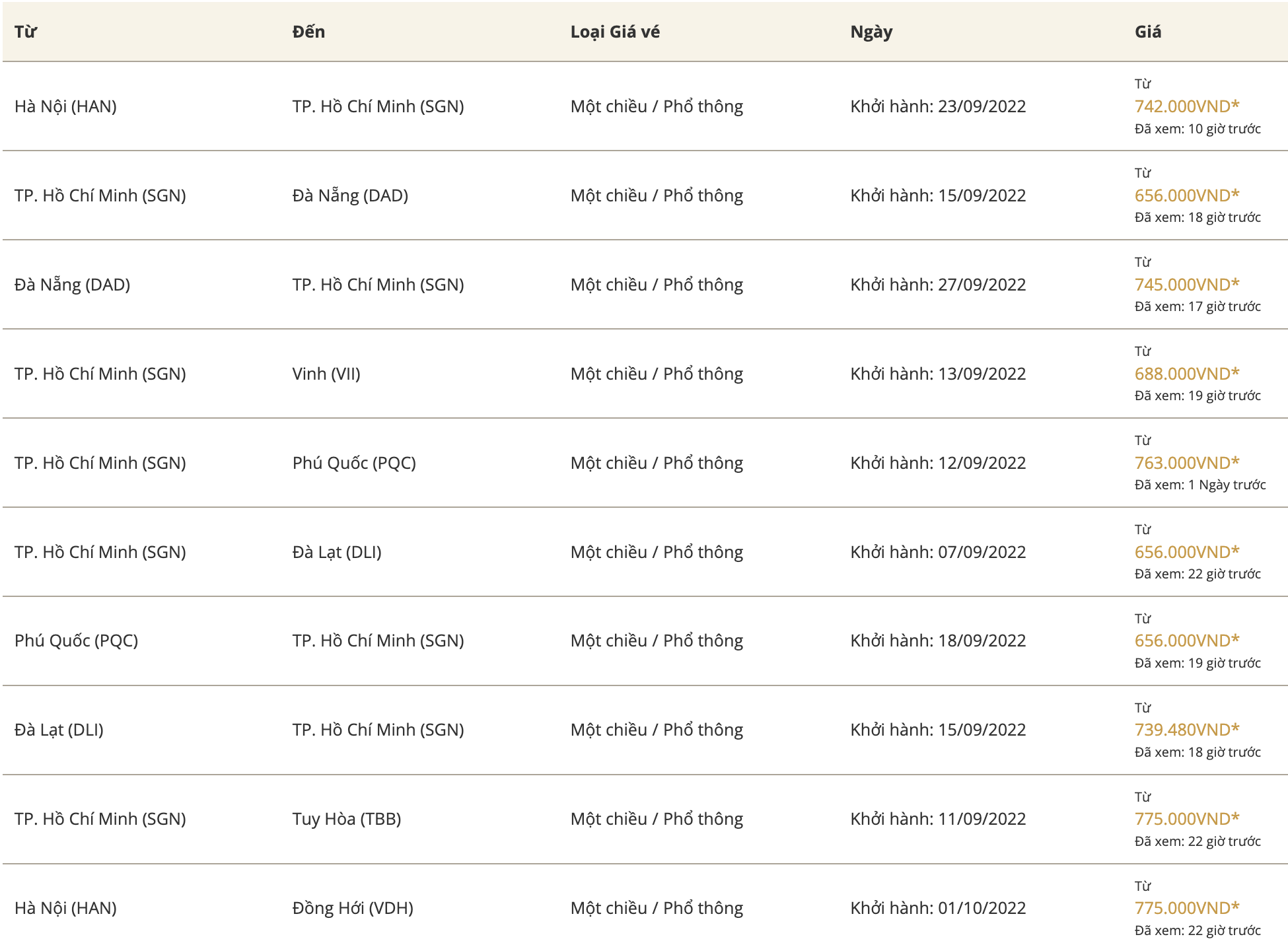Open 775.000VND* price for Tuy Hòa flight
This screenshot has width=1288, height=943.
(1187, 819)
